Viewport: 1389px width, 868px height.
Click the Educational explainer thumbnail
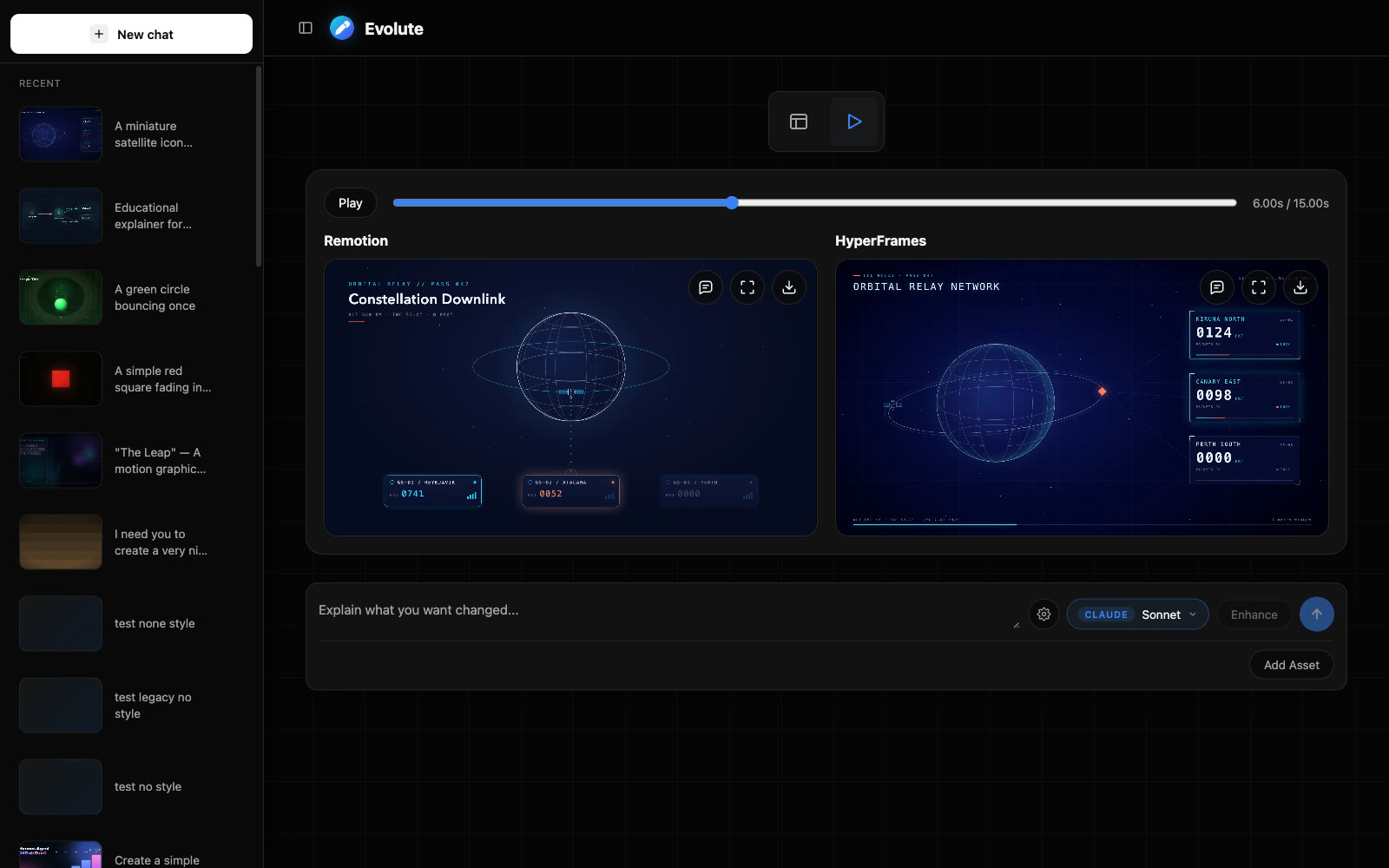pos(61,215)
